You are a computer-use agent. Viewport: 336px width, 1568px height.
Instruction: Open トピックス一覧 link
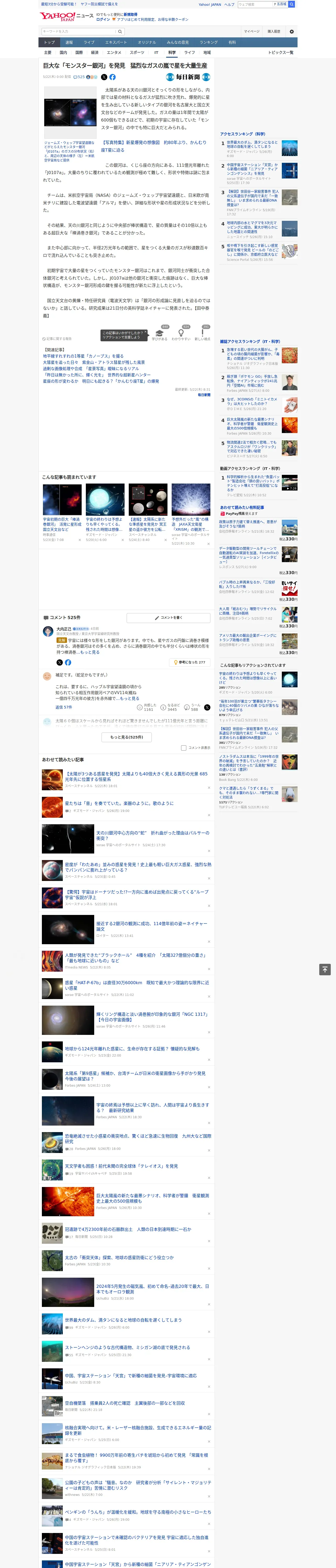pyautogui.click(x=281, y=52)
